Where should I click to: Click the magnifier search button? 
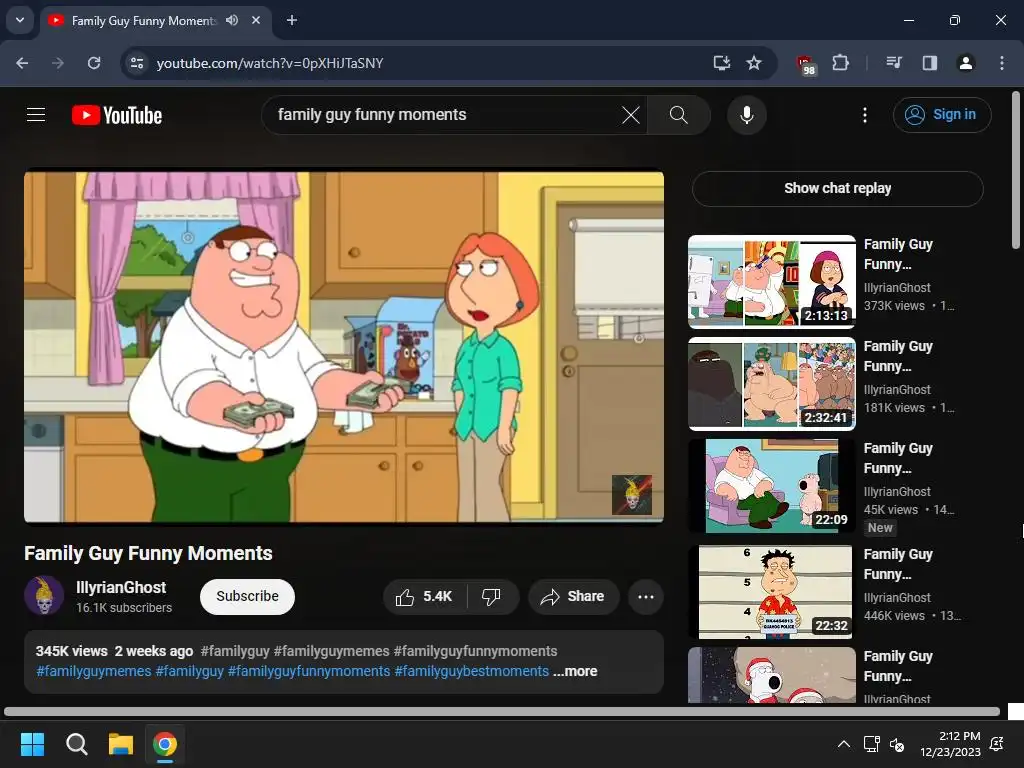point(679,115)
